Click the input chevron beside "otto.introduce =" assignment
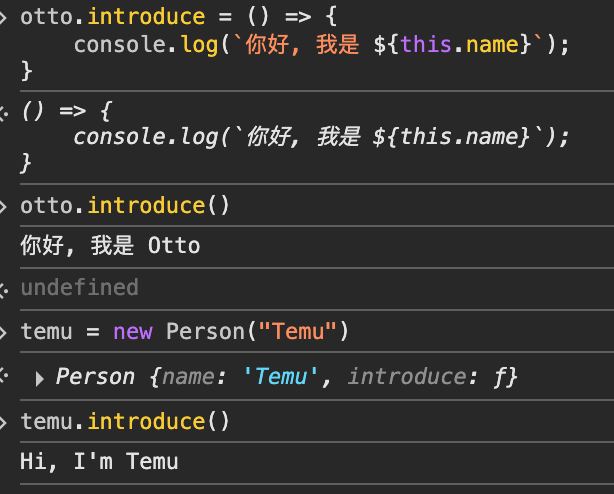The height and width of the screenshot is (494, 614). coord(6,16)
